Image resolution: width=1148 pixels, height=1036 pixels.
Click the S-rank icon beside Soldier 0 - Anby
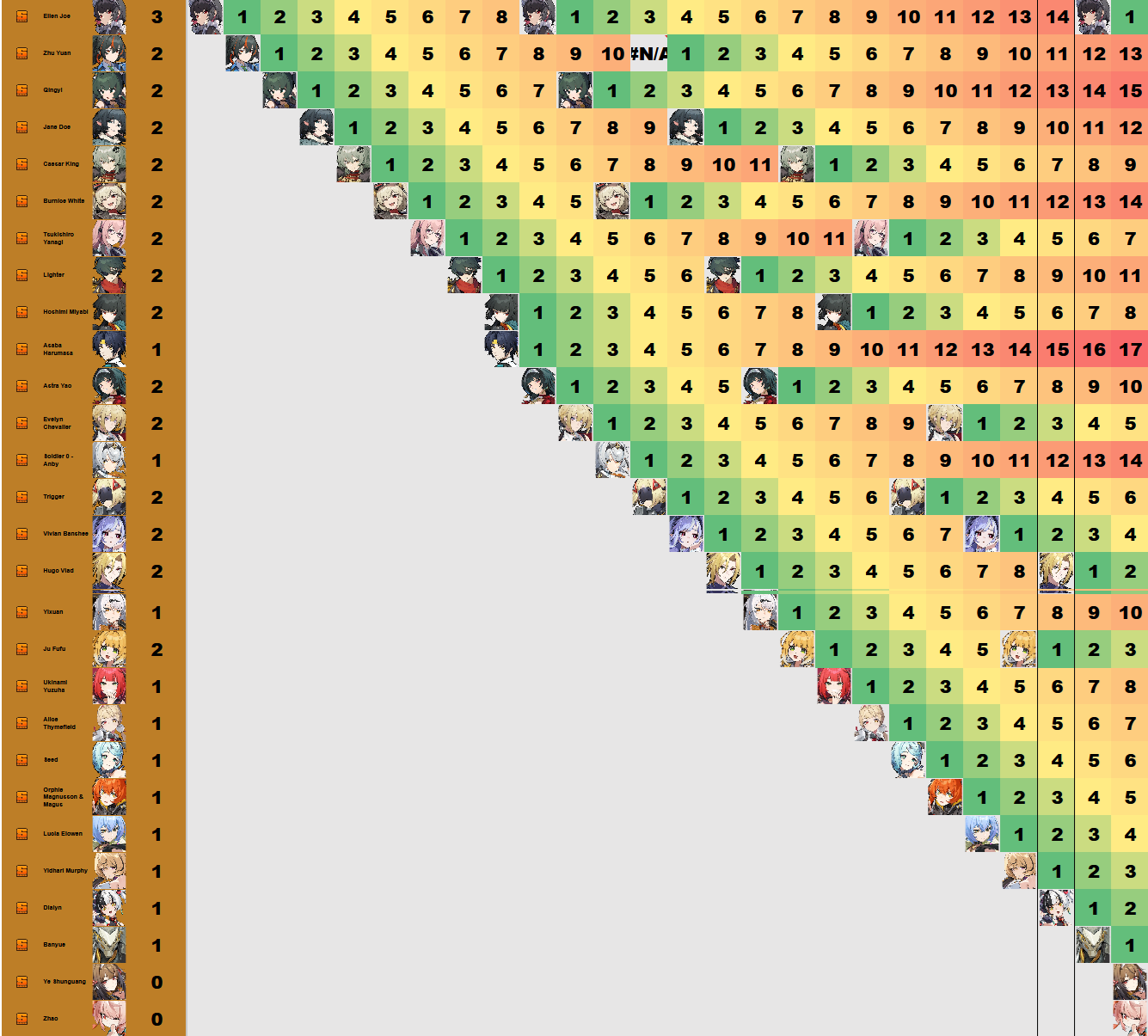[22, 460]
